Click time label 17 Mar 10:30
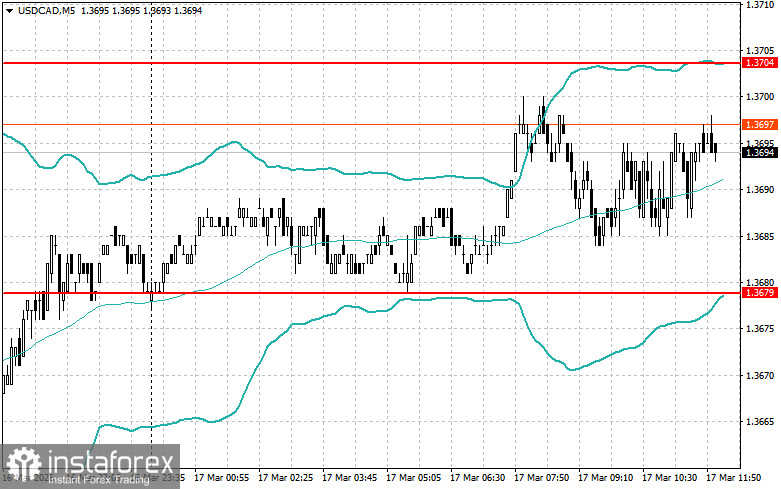781x489 pixels. 669,478
